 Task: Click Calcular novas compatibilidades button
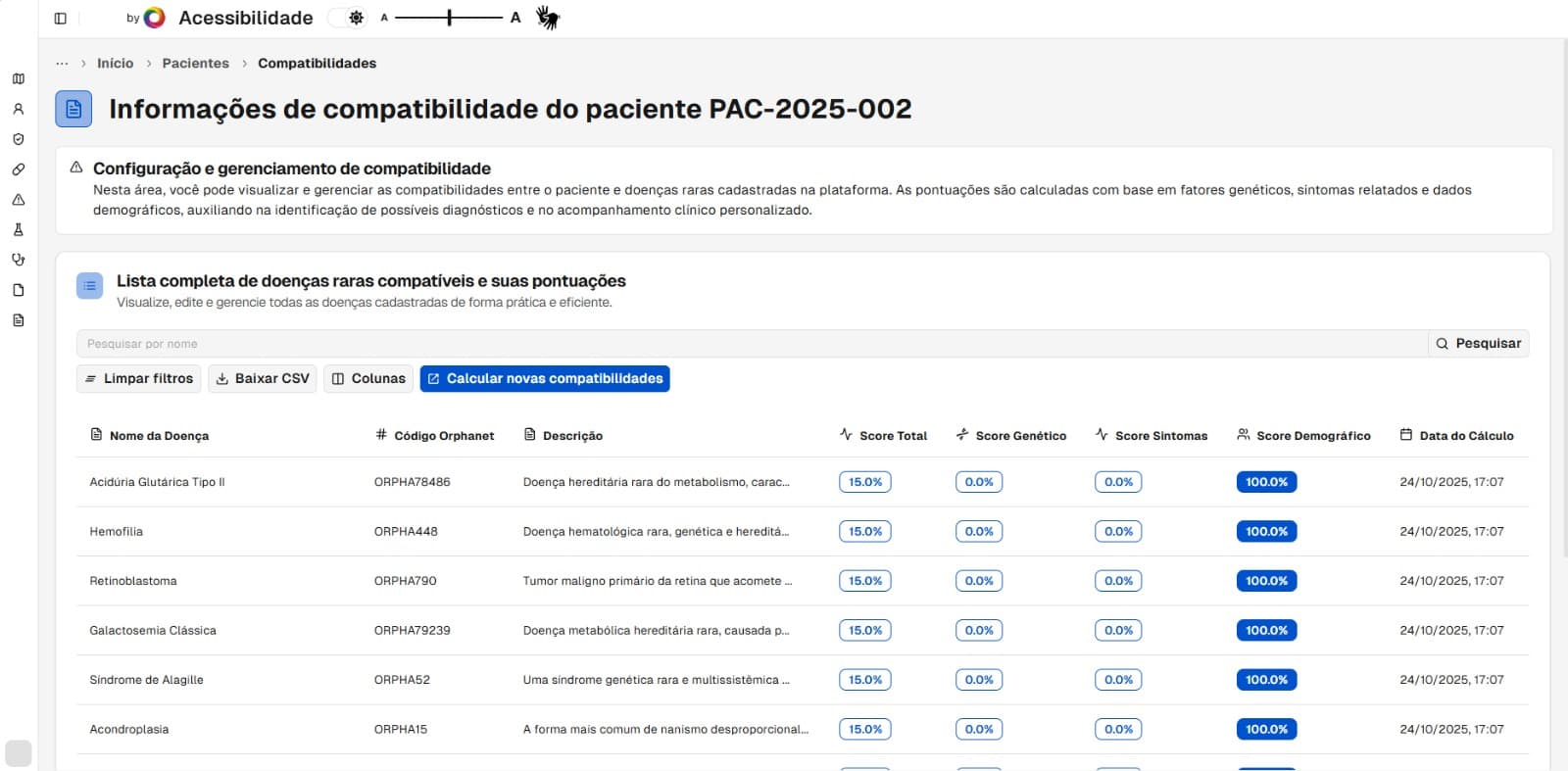point(545,379)
